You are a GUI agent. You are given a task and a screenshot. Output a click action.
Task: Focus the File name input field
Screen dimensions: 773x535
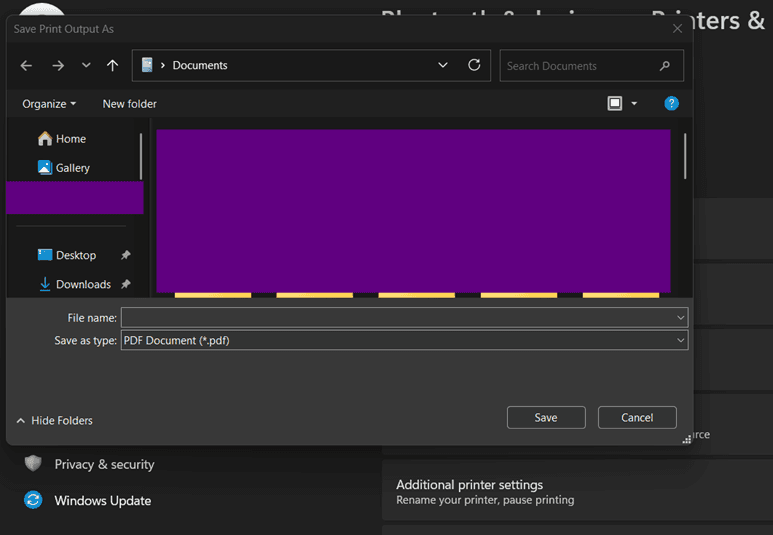click(404, 318)
